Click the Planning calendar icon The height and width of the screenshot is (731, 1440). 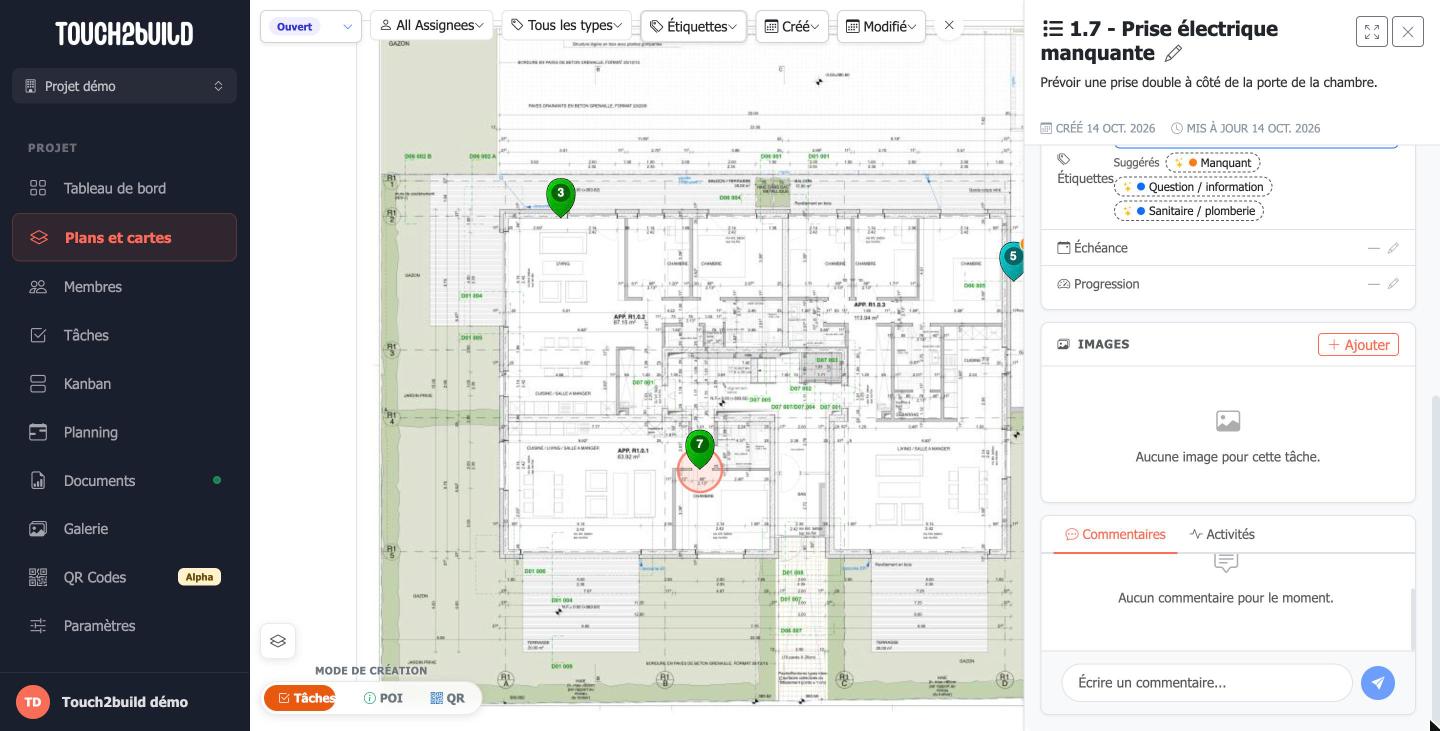[x=38, y=432]
